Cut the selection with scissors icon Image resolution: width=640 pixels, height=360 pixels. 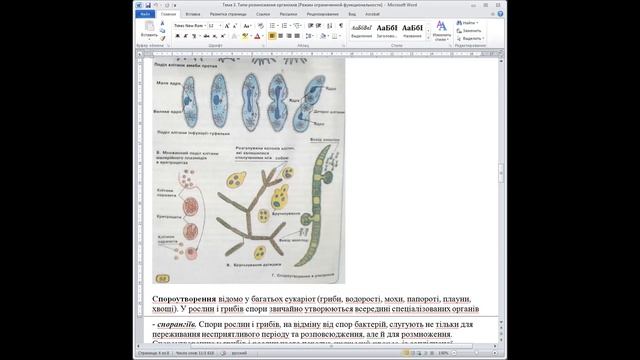point(162,24)
